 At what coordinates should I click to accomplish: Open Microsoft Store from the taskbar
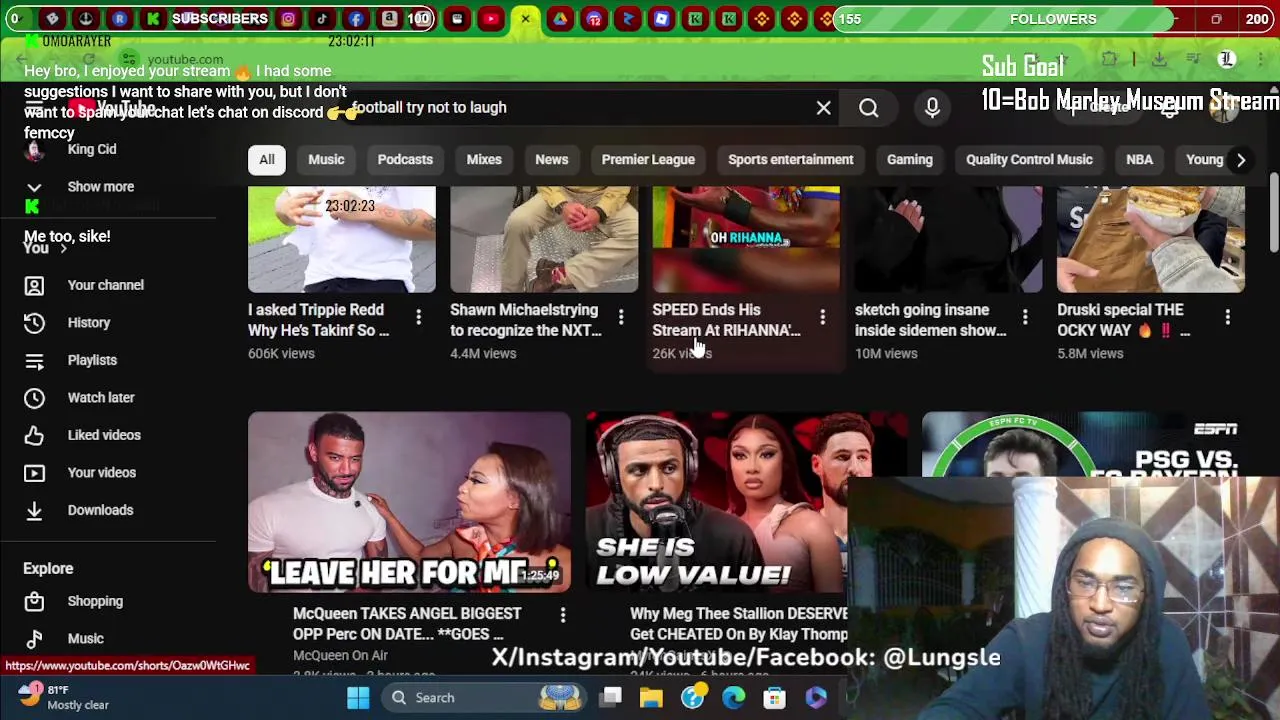[x=775, y=698]
